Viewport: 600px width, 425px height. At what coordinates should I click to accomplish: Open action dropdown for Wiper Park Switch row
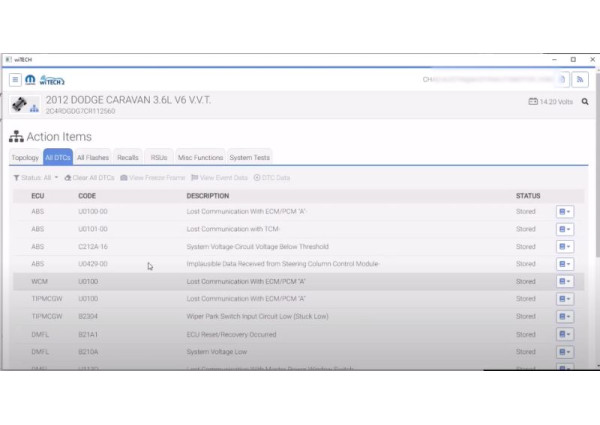pos(565,317)
